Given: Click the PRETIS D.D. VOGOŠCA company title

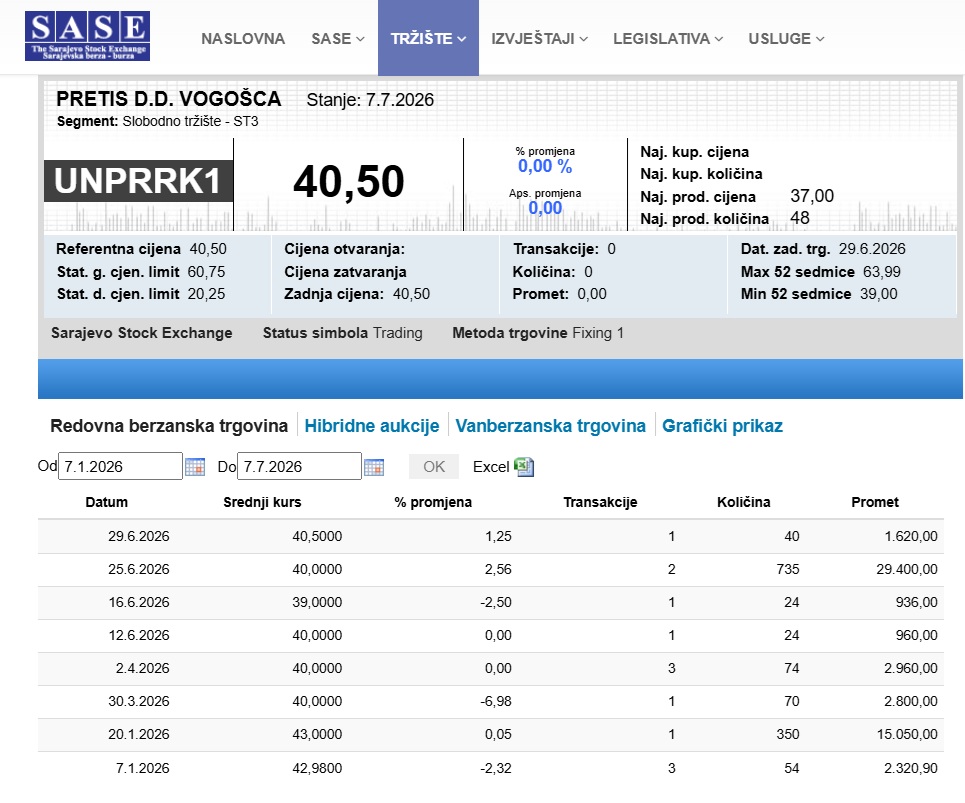Looking at the screenshot, I should 169,99.
